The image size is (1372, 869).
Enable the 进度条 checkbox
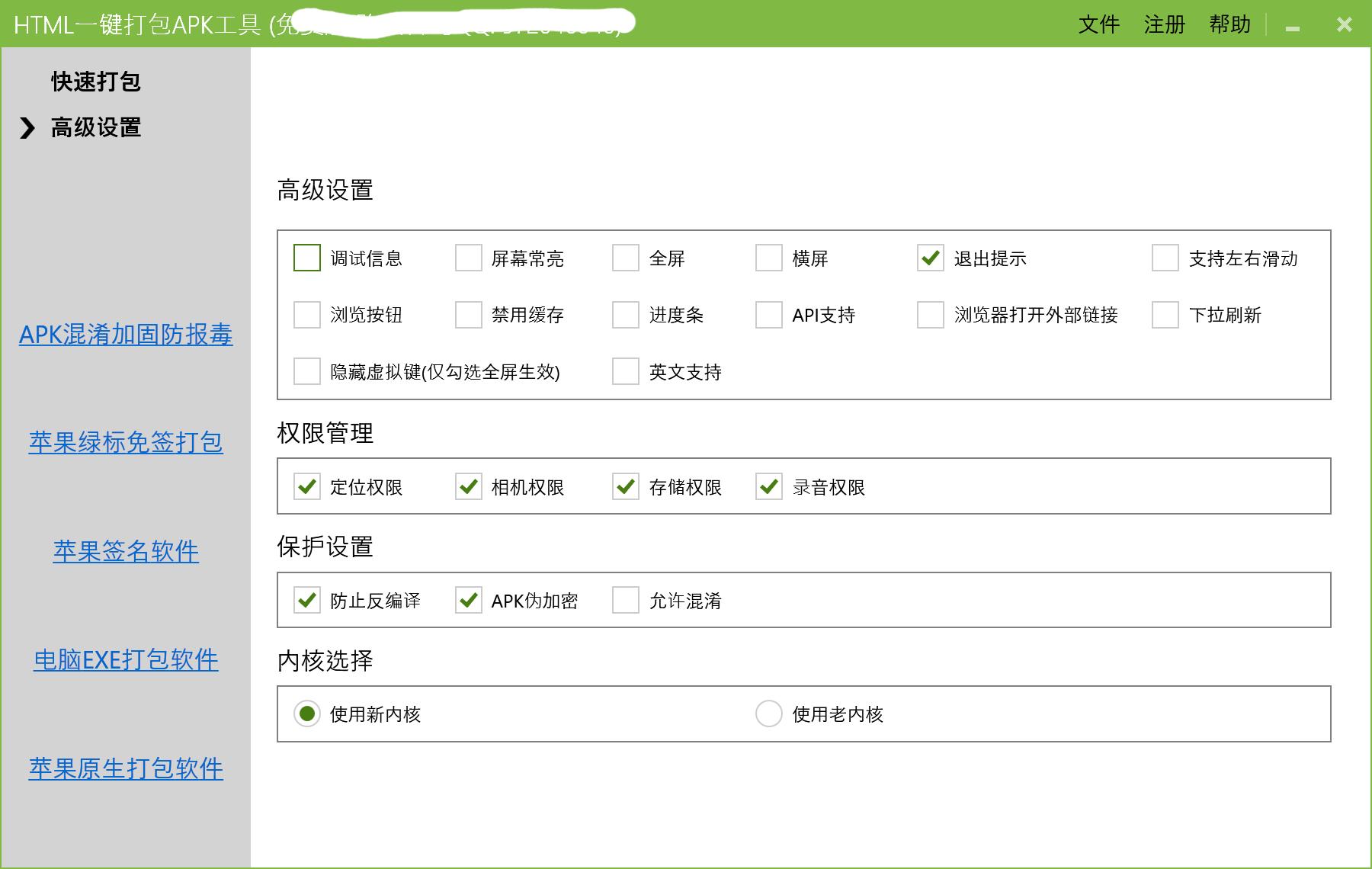[x=625, y=315]
